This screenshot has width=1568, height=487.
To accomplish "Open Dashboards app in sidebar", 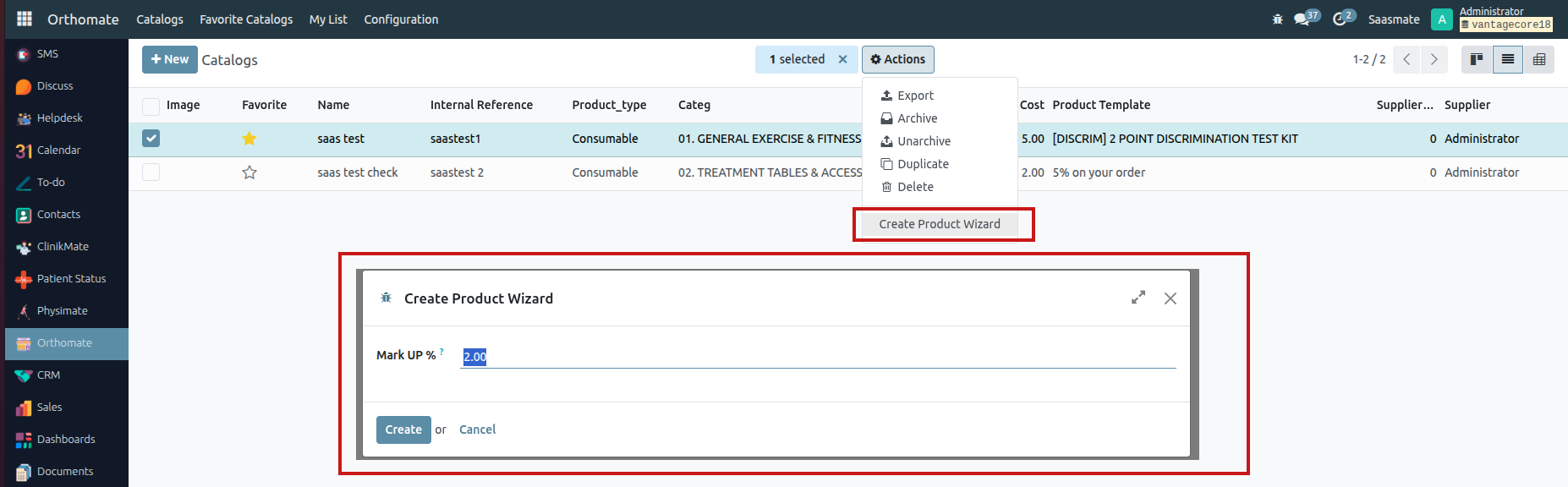I will click(x=67, y=440).
